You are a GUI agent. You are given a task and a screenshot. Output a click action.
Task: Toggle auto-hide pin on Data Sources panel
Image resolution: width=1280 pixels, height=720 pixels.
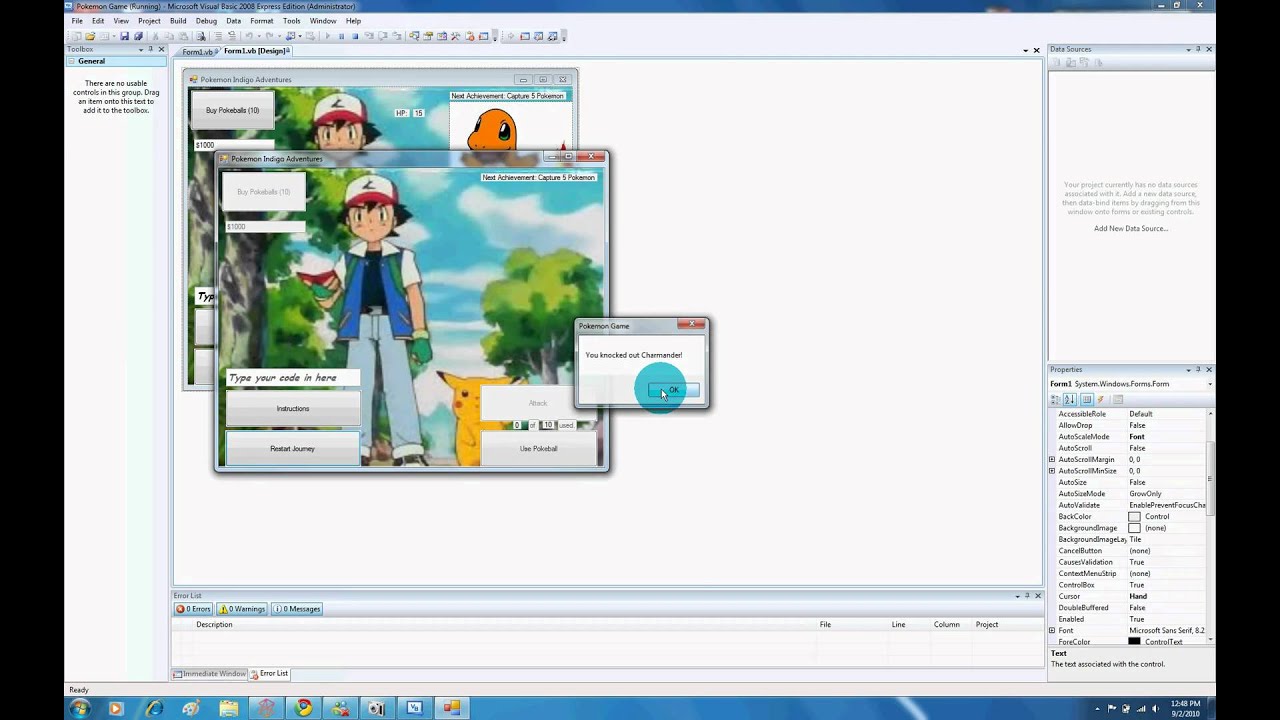click(1198, 49)
